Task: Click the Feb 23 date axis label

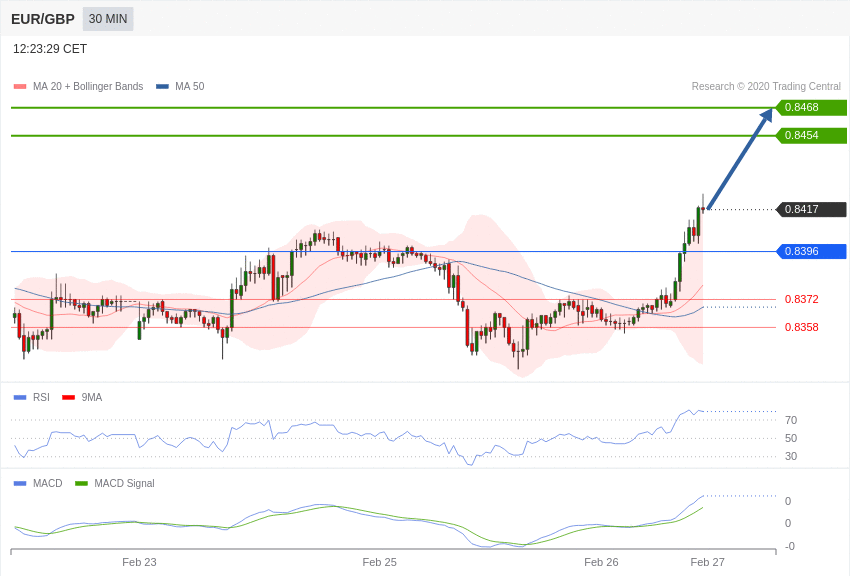Action: [139, 562]
